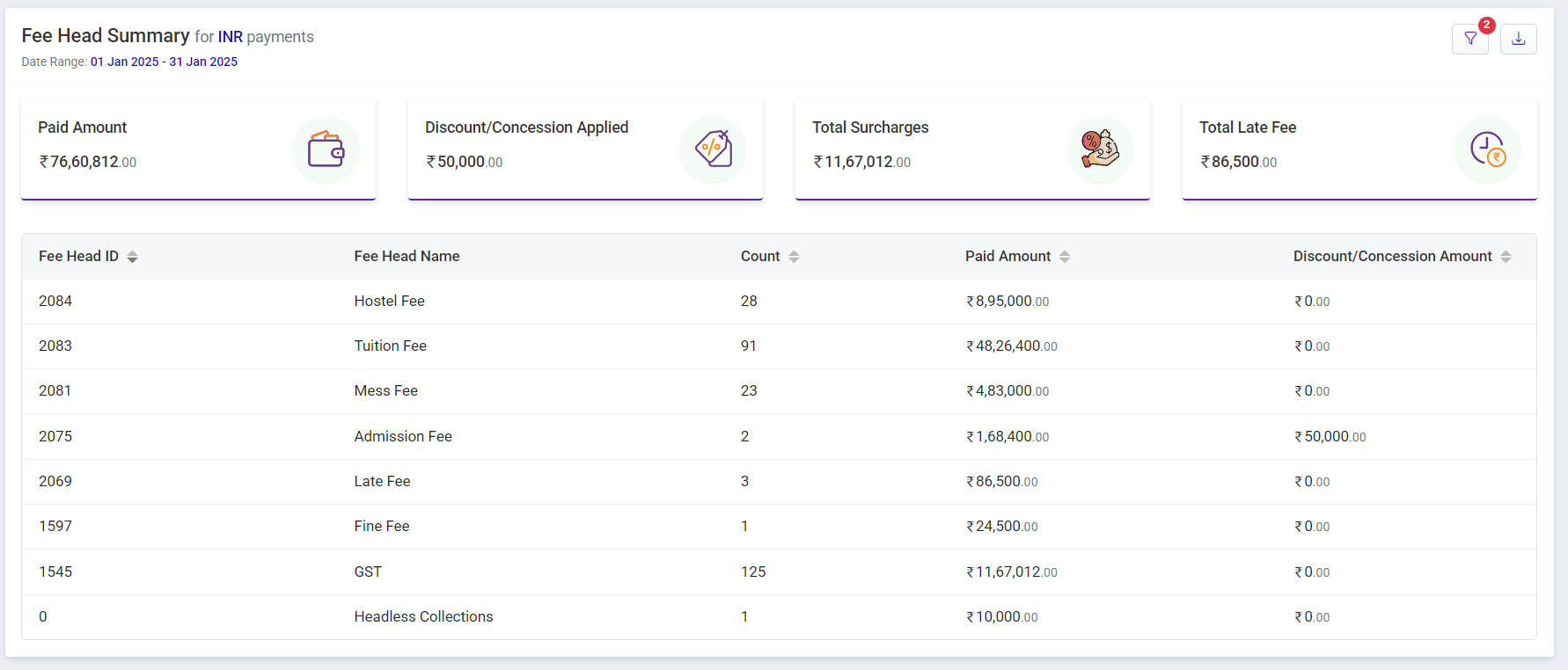Click the Headless Collections row
This screenshot has height=670, width=1568.
click(423, 616)
